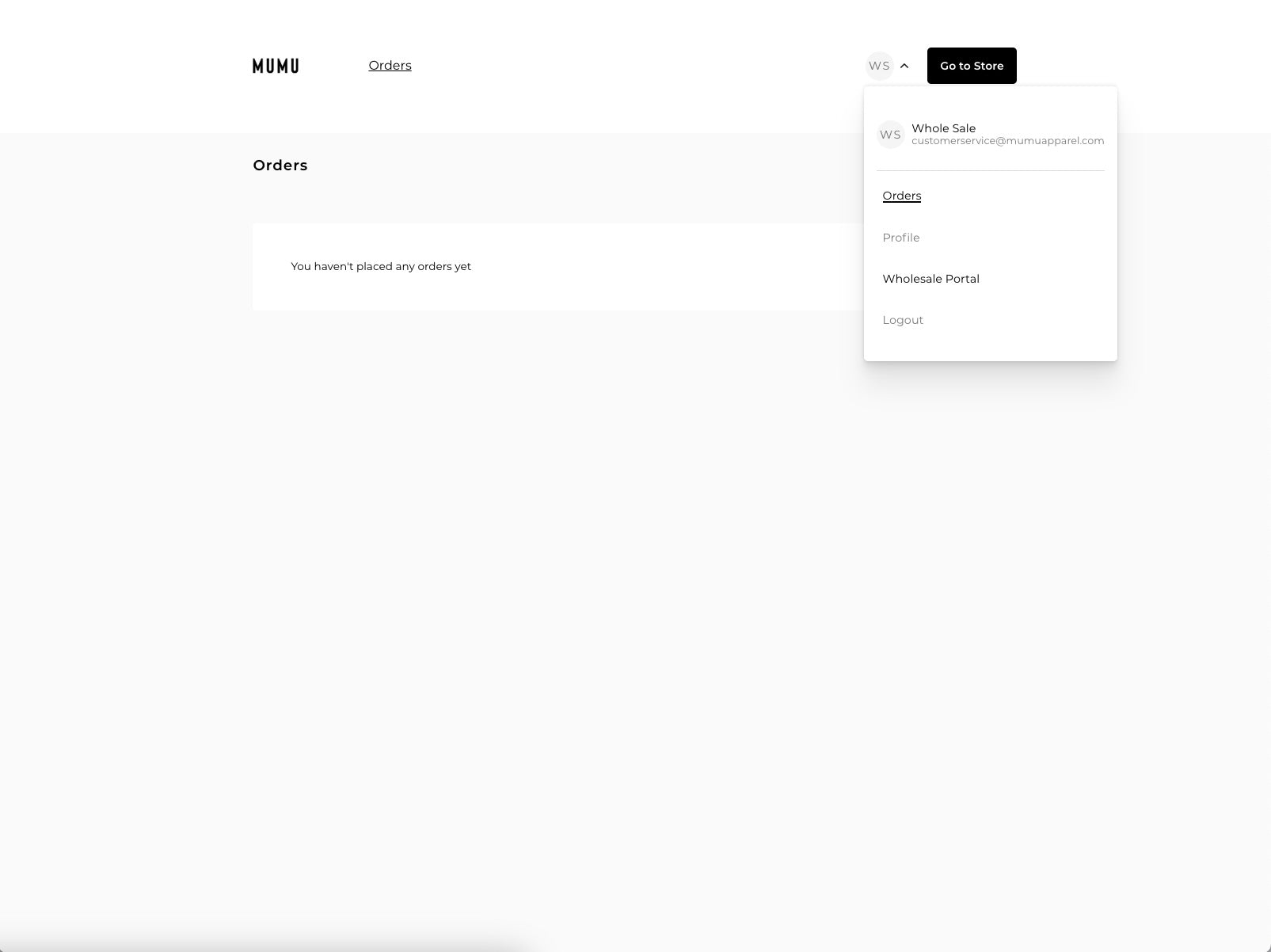Screen dimensions: 1271x952
Task: Click the WS avatar in the header
Action: pos(879,66)
